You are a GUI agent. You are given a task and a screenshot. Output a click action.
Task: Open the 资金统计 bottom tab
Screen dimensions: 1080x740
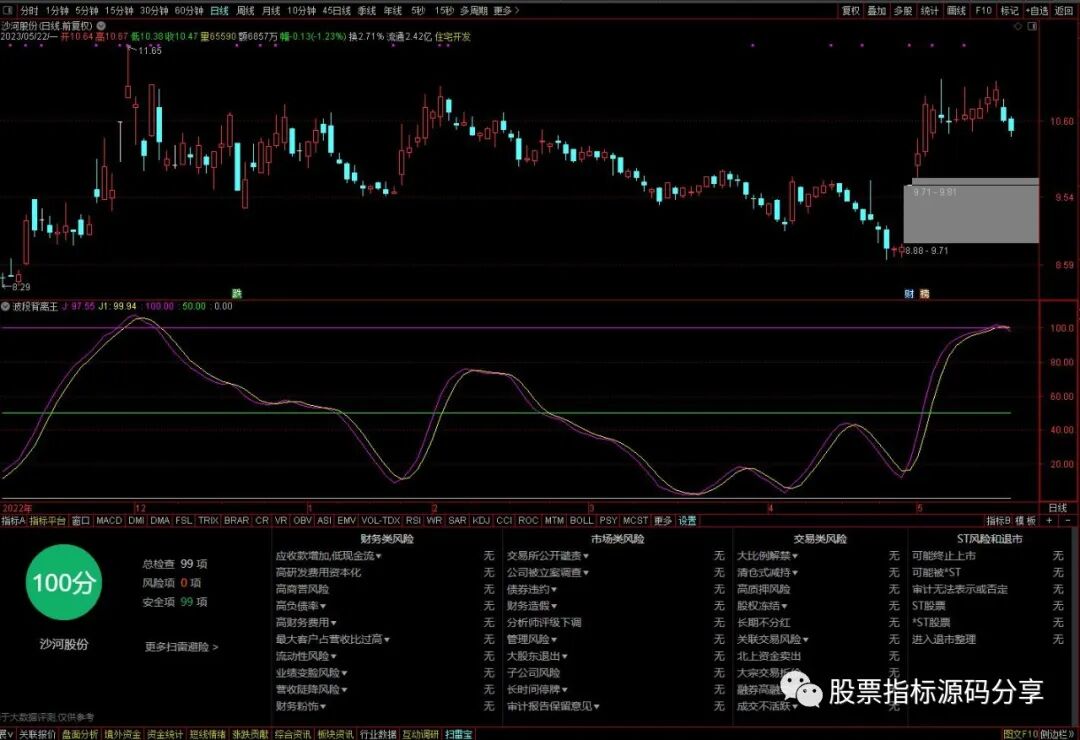[164, 734]
